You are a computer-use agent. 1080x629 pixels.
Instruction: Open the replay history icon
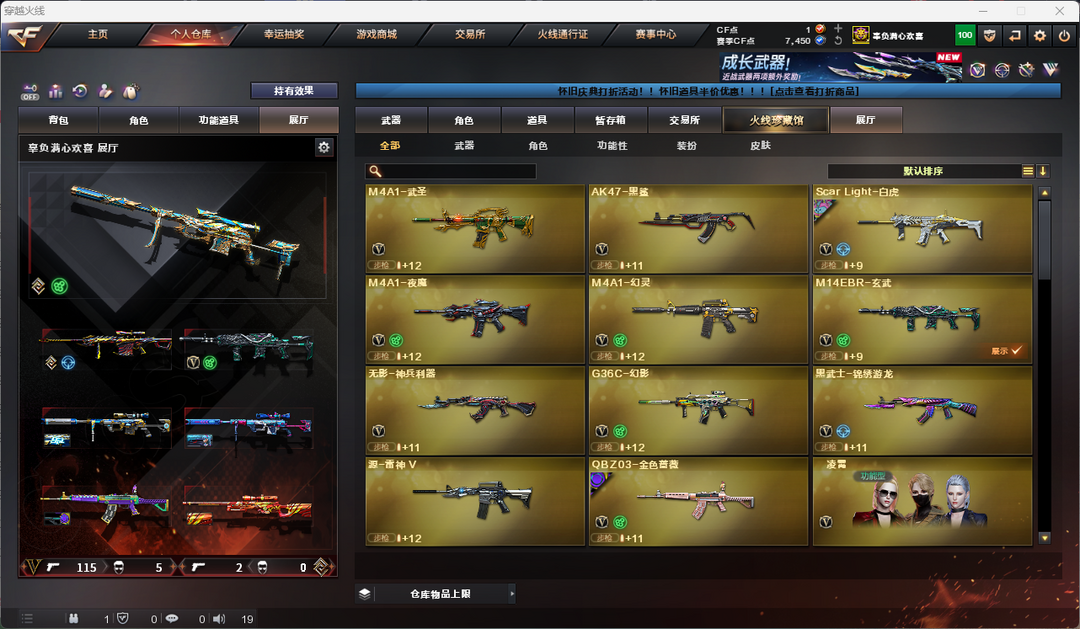(80, 91)
